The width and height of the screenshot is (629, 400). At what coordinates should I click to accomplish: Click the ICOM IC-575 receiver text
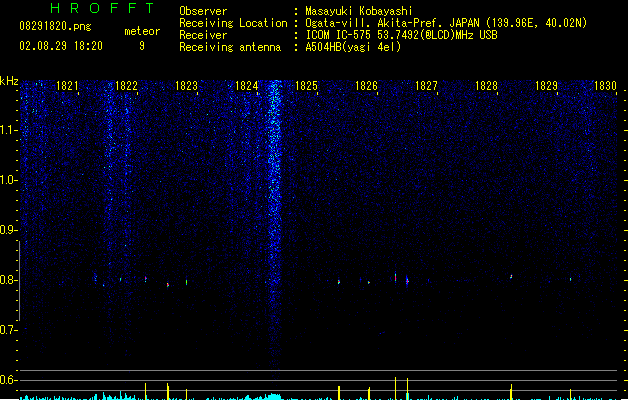pyautogui.click(x=401, y=35)
